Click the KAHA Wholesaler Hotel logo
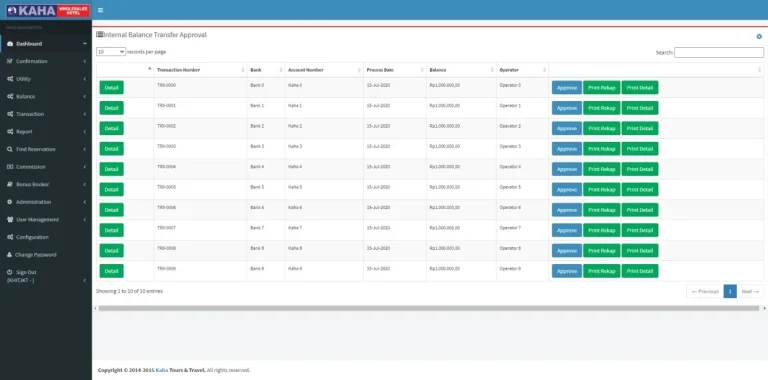Screen dimensions: 768x380 click(x=48, y=10)
